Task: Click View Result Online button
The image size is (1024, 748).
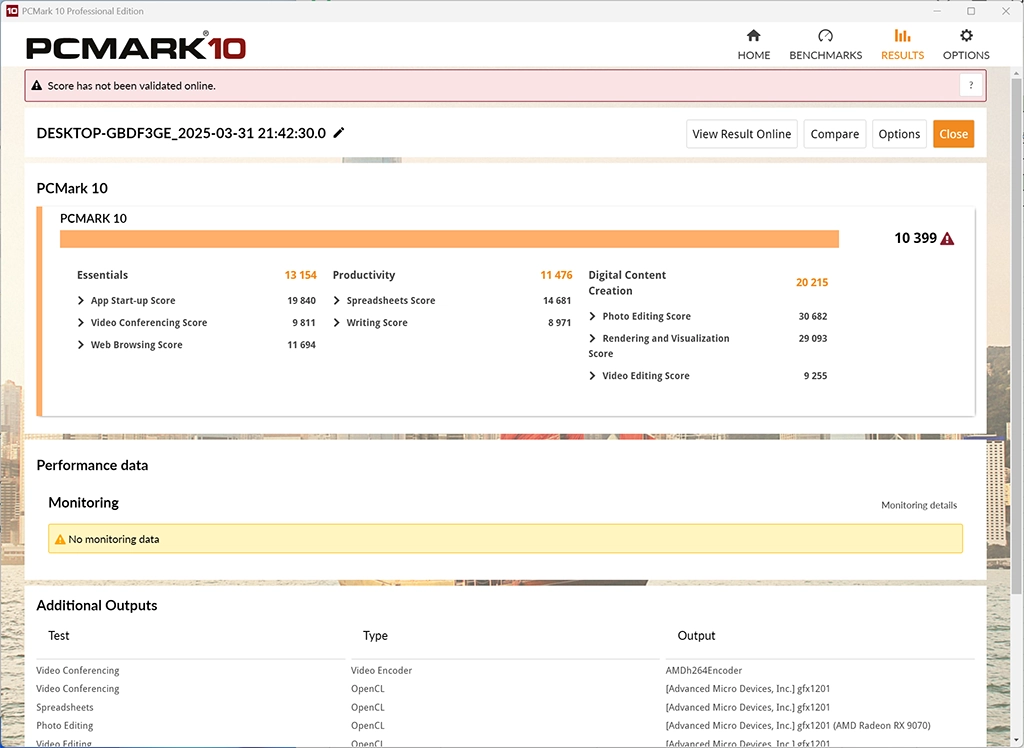Action: tap(741, 134)
